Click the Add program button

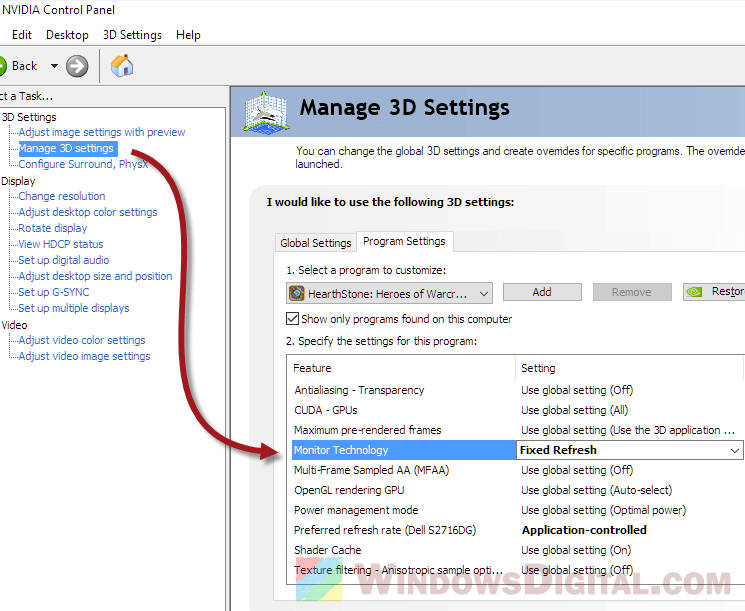[542, 292]
